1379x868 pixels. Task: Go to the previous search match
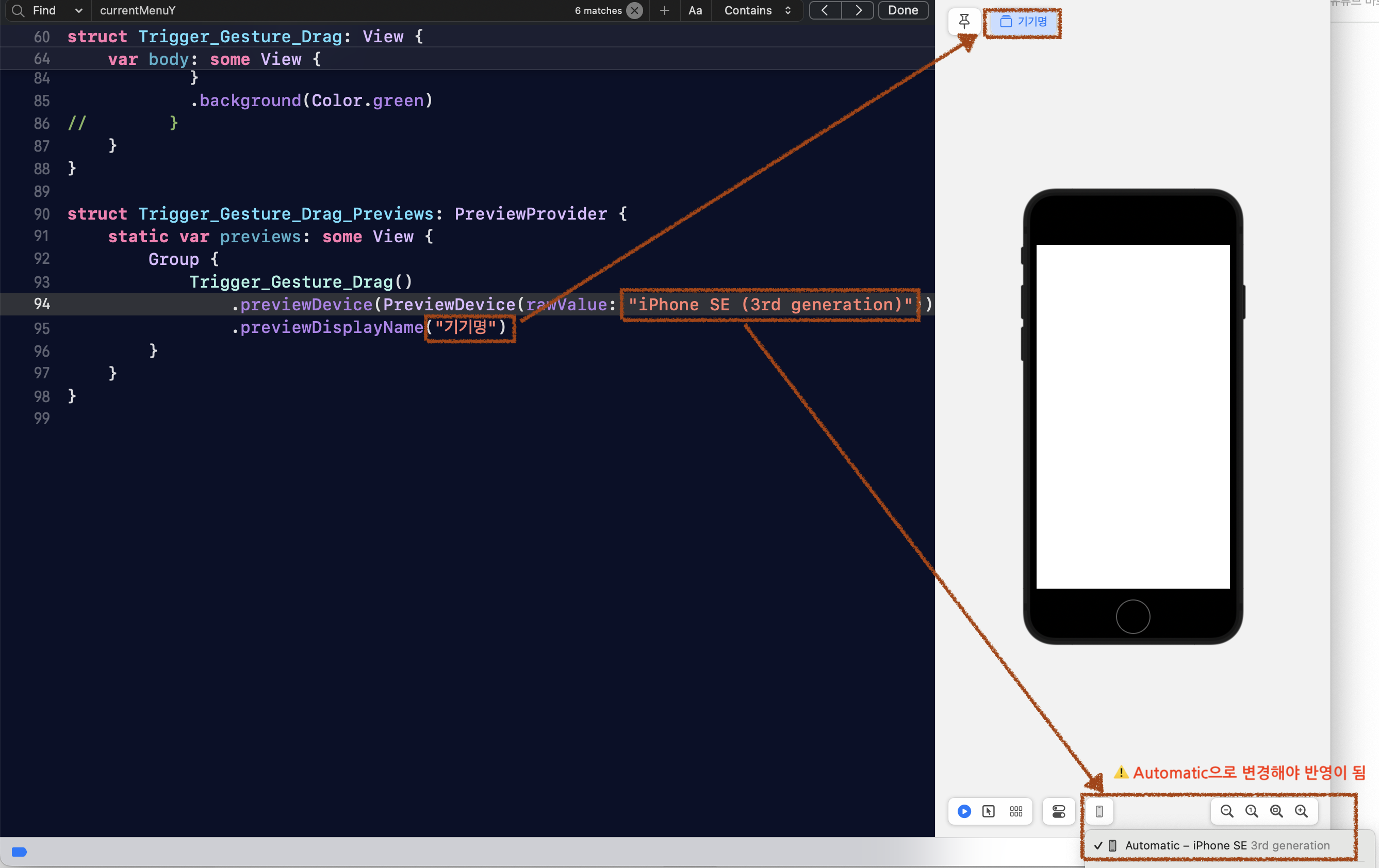tap(825, 10)
